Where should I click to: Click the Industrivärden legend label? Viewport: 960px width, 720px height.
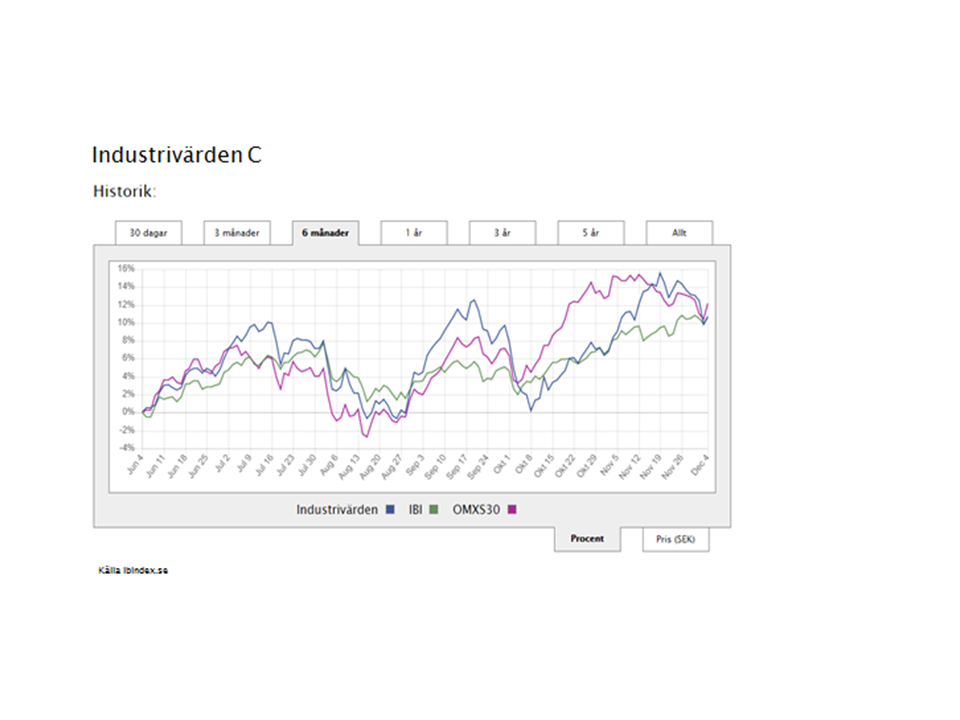click(337, 509)
